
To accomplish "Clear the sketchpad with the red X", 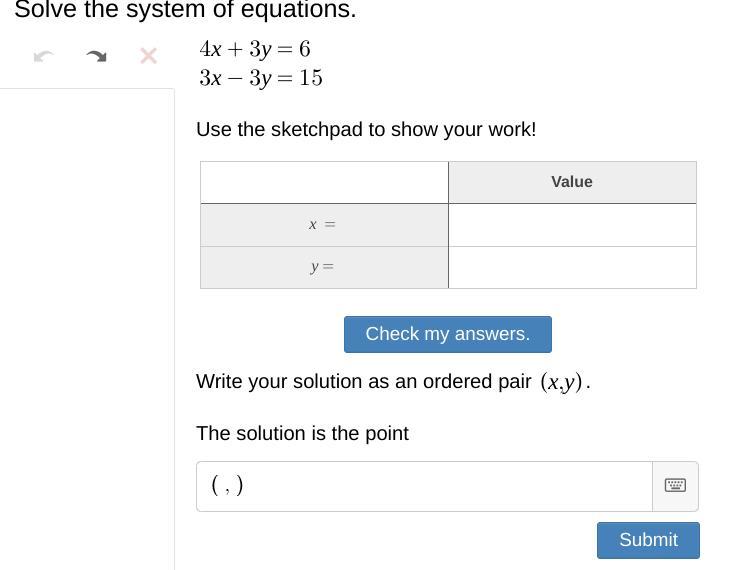I will (x=148, y=56).
